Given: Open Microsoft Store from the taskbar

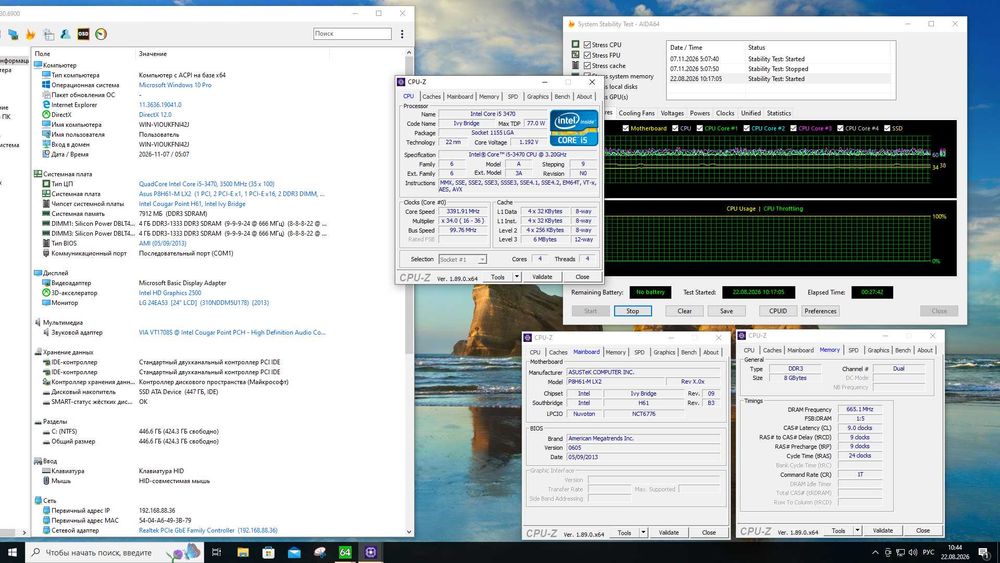Looking at the screenshot, I should [x=268, y=552].
